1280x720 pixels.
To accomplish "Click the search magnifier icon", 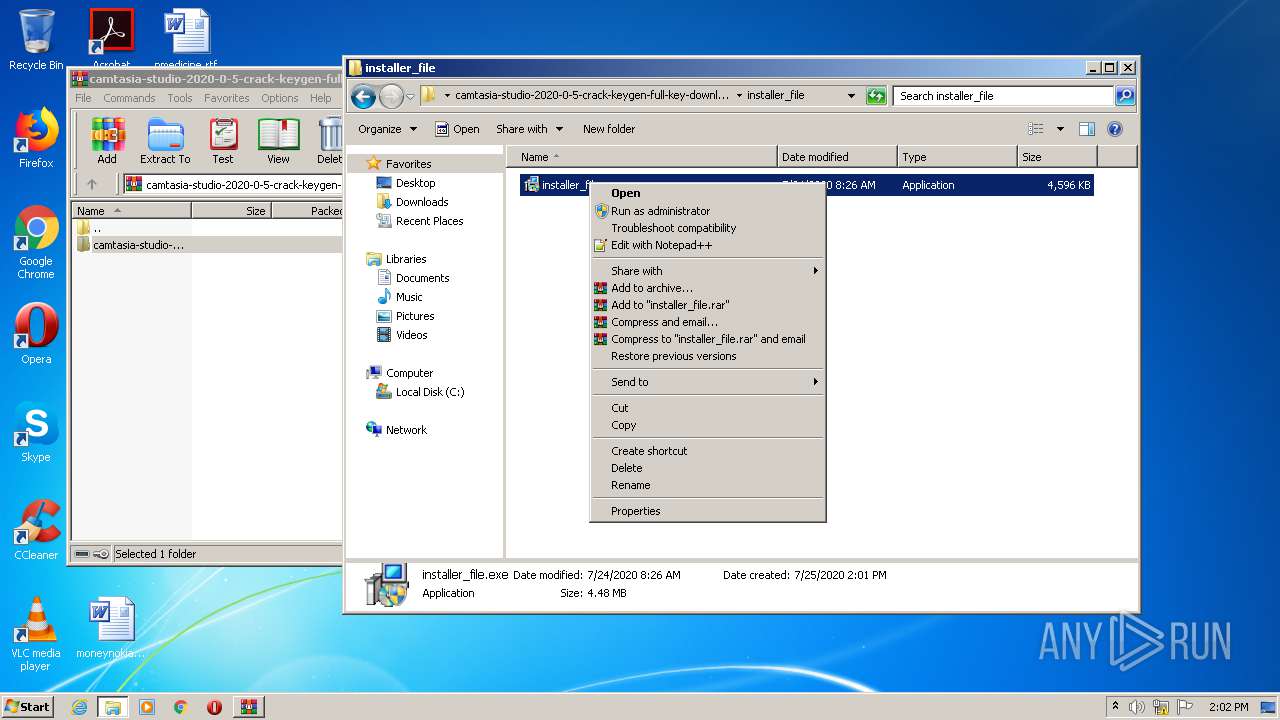I will 1125,96.
